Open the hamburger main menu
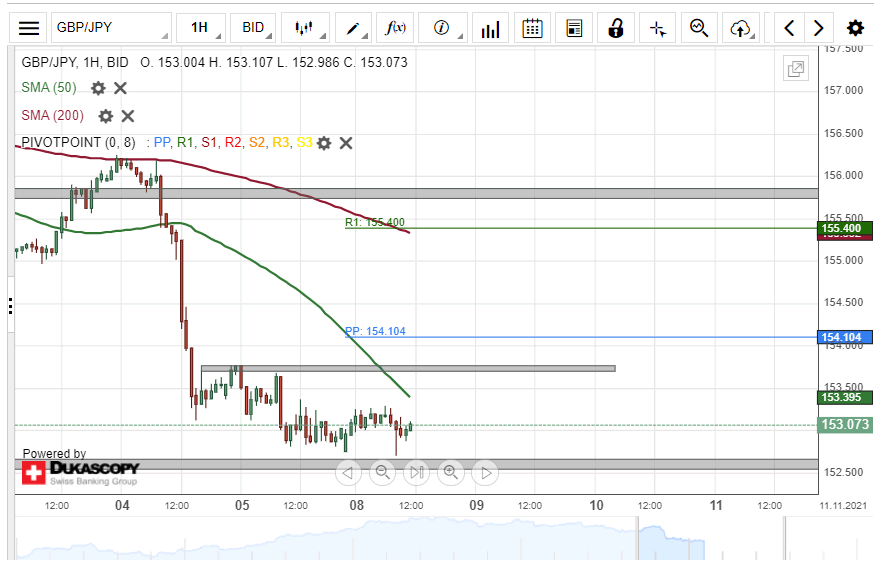The height and width of the screenshot is (578, 881). click(29, 28)
